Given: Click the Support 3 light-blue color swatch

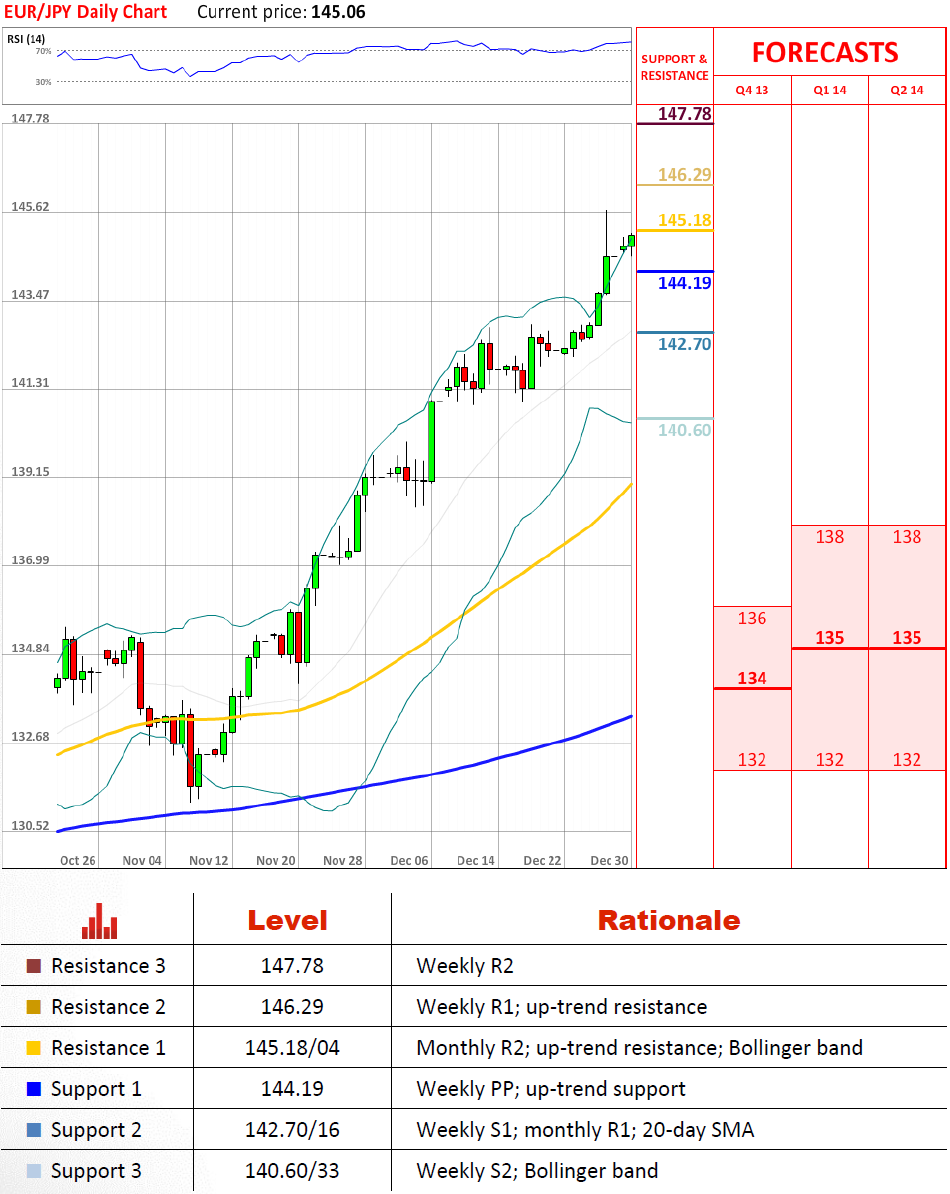Looking at the screenshot, I should point(33,1171).
